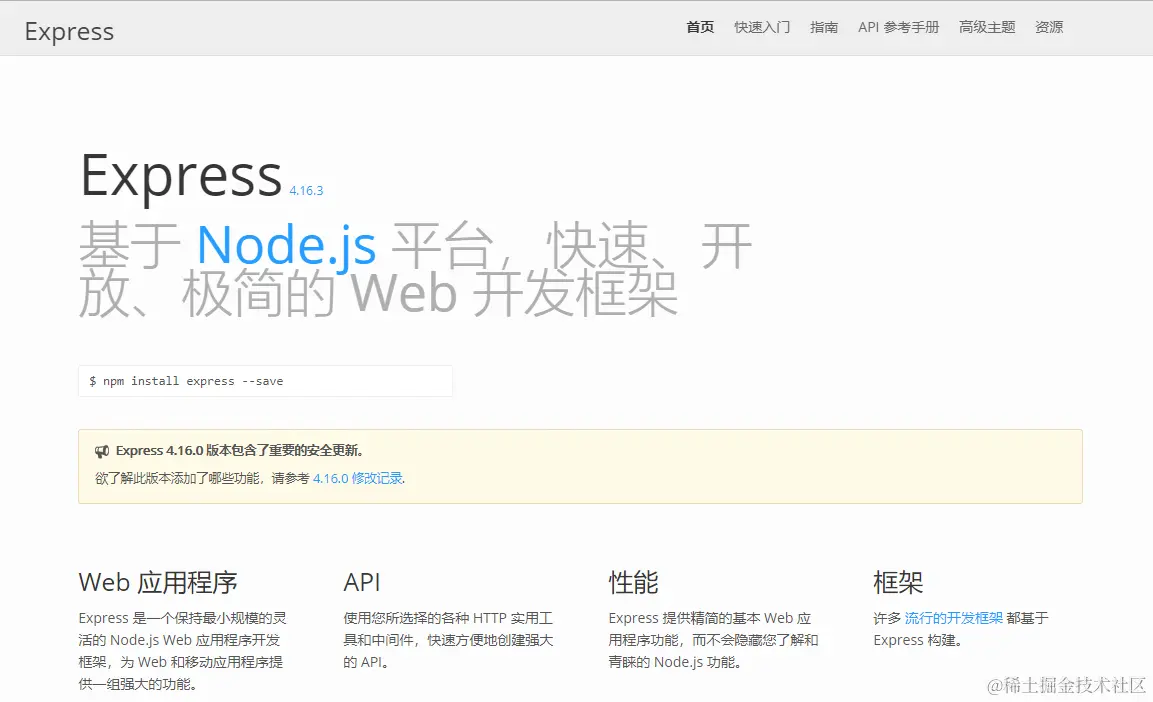Follow the blue Node.js headline link
The height and width of the screenshot is (702, 1153).
pos(287,245)
